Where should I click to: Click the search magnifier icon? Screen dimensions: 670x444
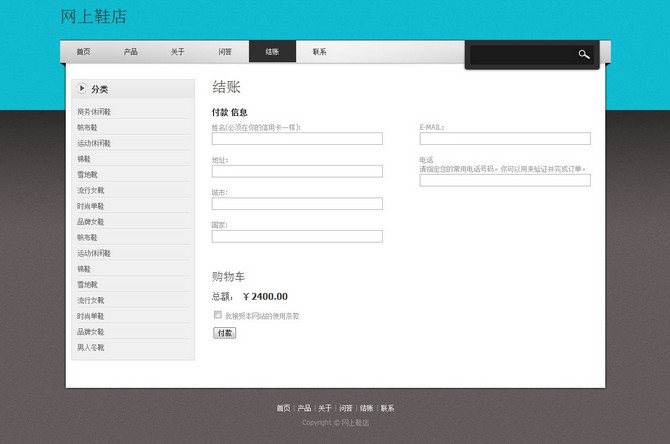[584, 55]
